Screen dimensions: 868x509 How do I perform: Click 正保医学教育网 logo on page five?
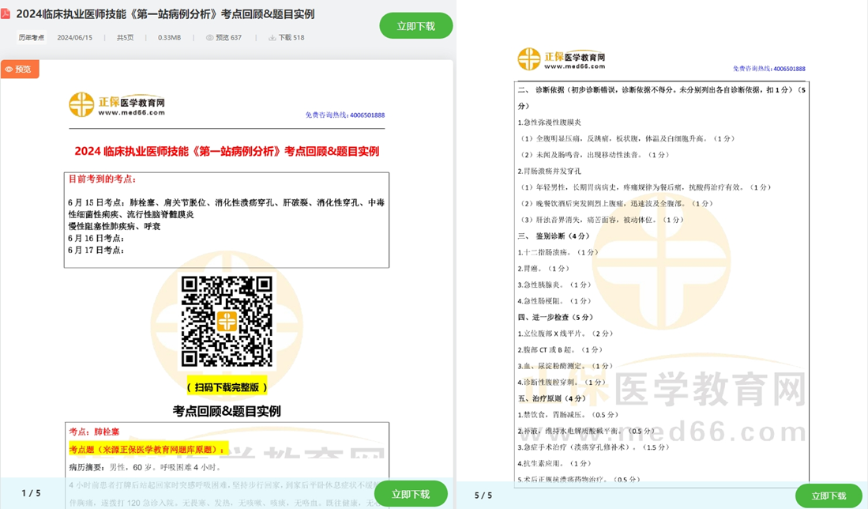[561, 59]
